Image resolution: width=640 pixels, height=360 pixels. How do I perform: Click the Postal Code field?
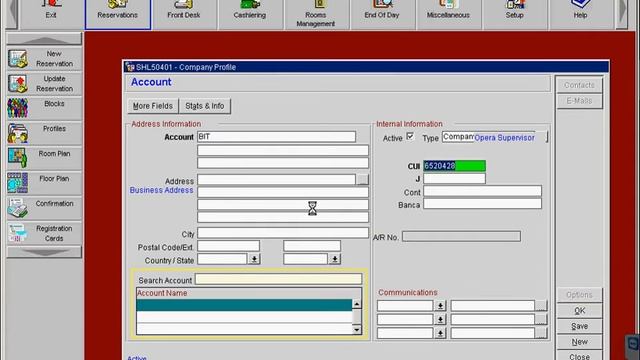click(229, 246)
